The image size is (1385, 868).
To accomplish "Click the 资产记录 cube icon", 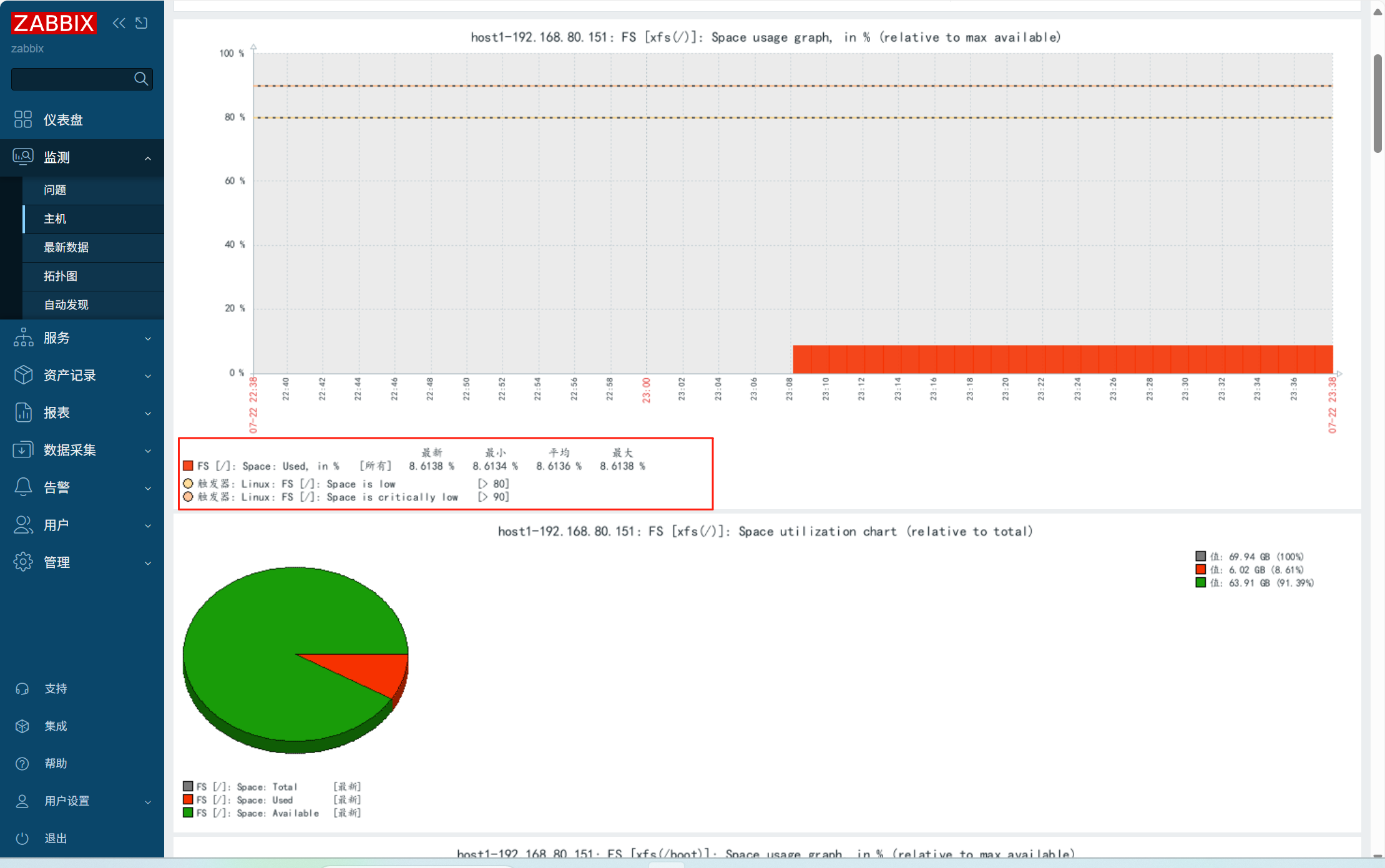I will coord(23,375).
